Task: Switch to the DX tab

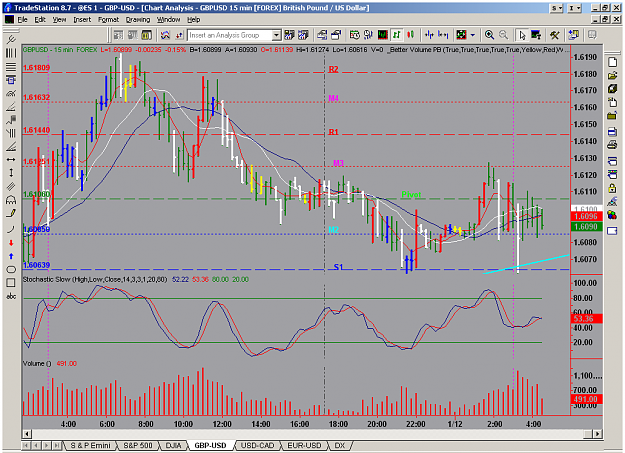Action: (x=340, y=445)
